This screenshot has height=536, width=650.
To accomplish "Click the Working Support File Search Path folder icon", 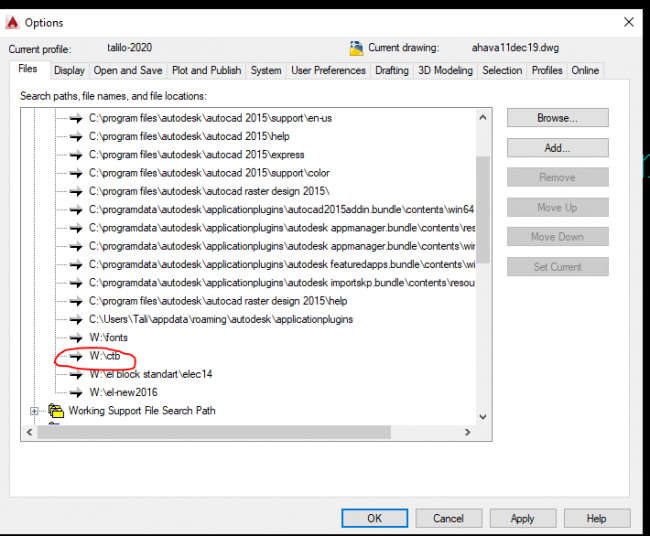I will click(x=57, y=411).
